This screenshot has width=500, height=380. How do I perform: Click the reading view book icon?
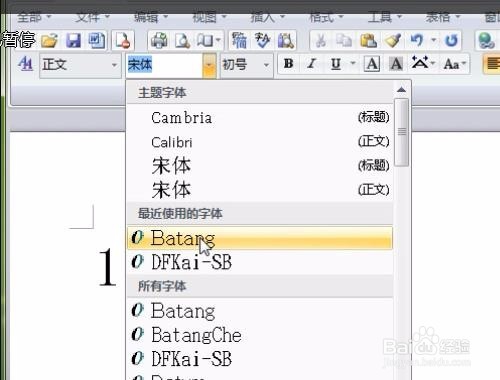coord(205,41)
